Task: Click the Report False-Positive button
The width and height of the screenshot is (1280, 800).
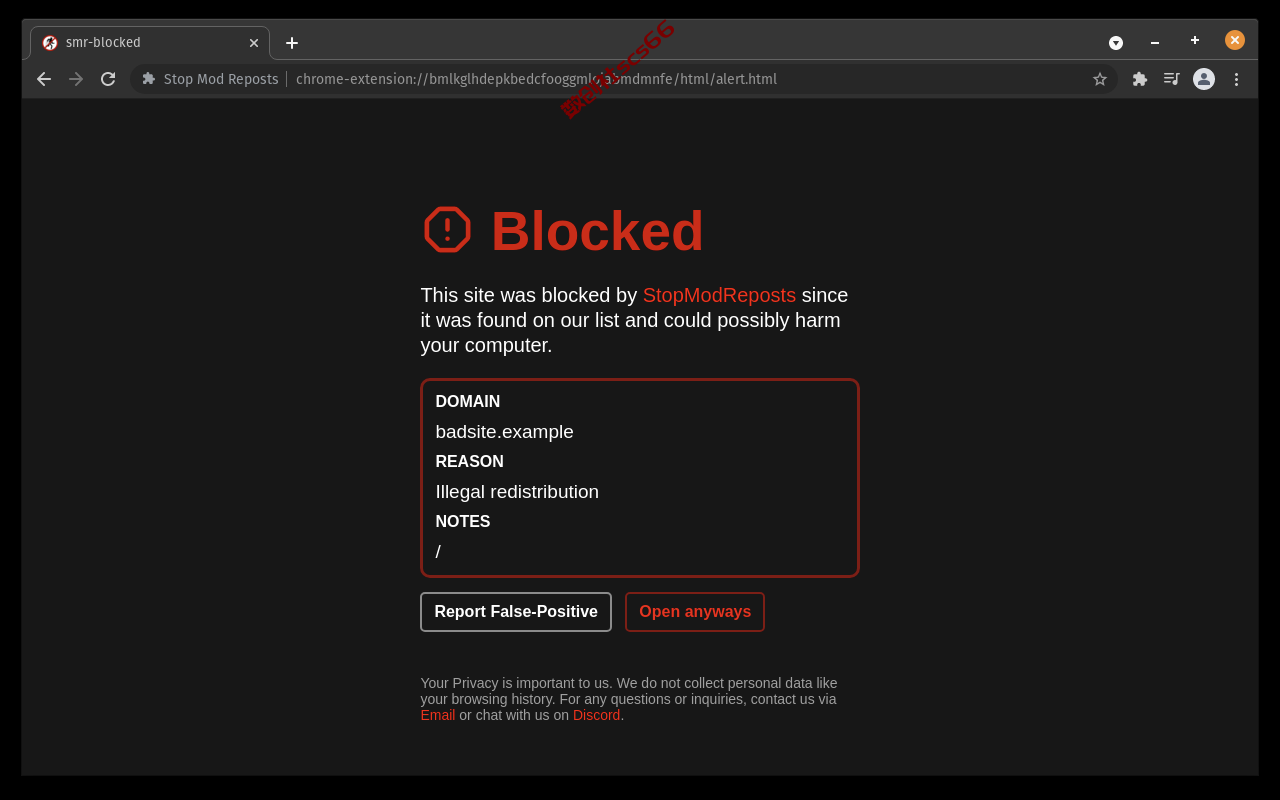Action: tap(516, 612)
